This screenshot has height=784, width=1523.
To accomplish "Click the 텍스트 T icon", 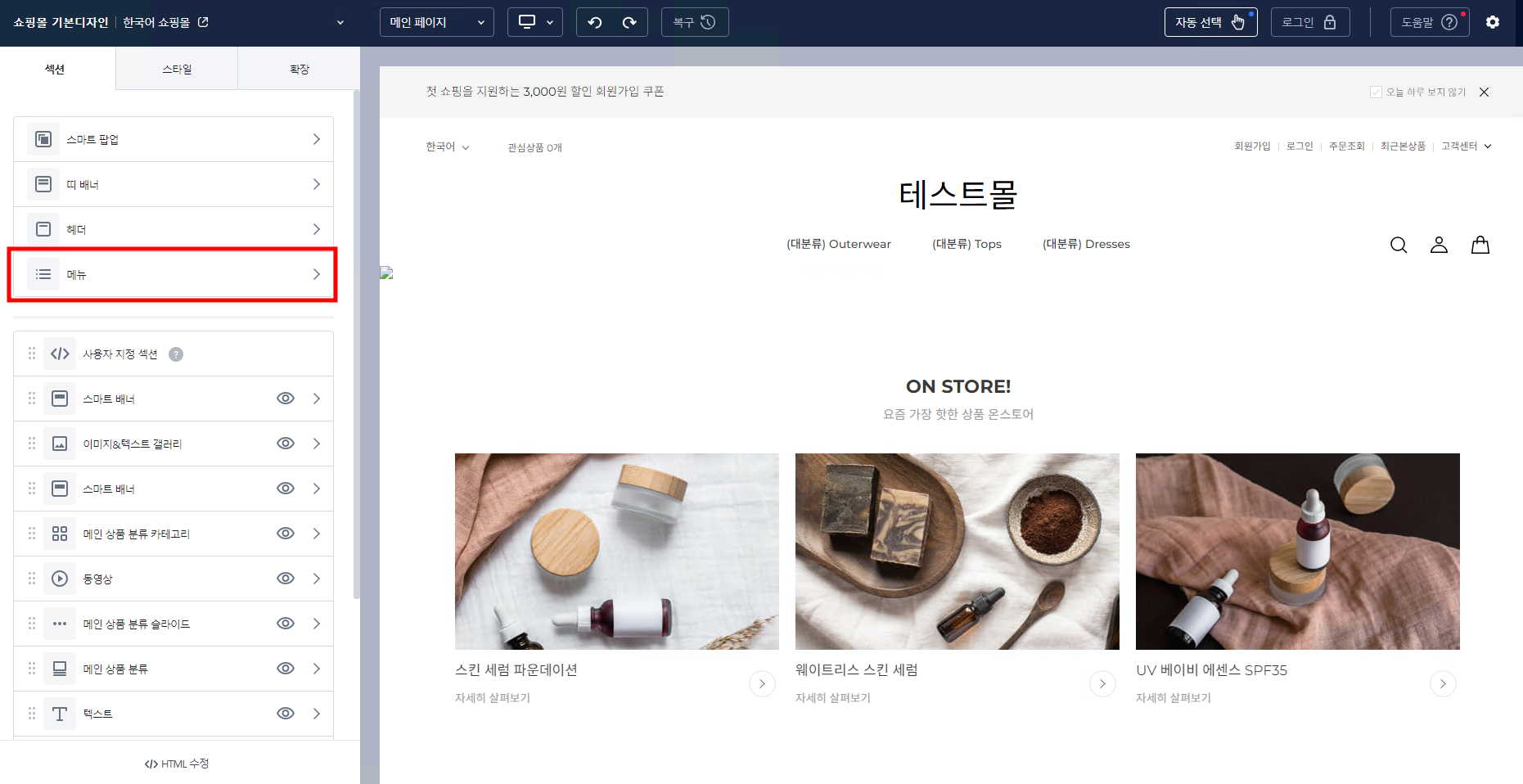I will click(x=60, y=714).
